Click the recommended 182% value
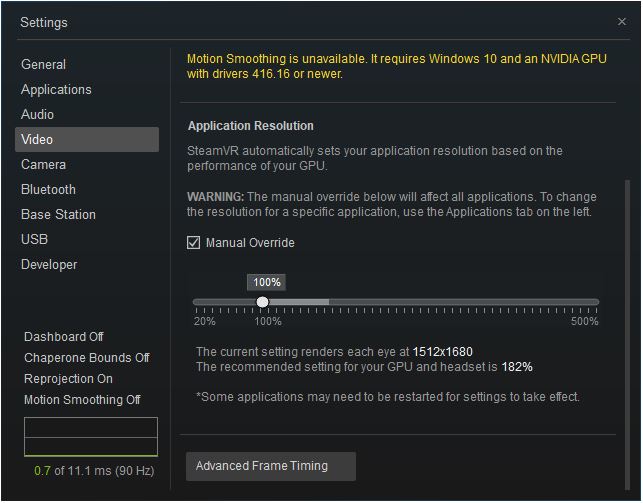Screen dimensions: 643x503 (517, 366)
